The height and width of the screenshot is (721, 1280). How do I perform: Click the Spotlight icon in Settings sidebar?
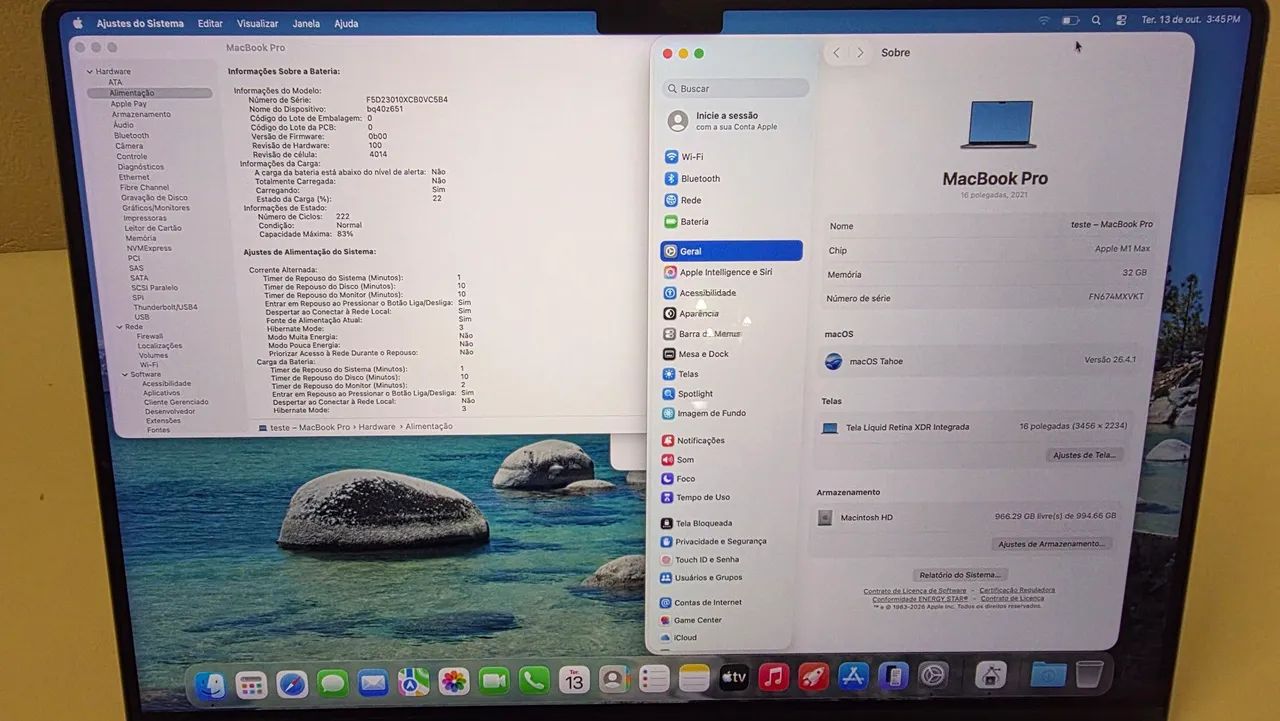669,394
